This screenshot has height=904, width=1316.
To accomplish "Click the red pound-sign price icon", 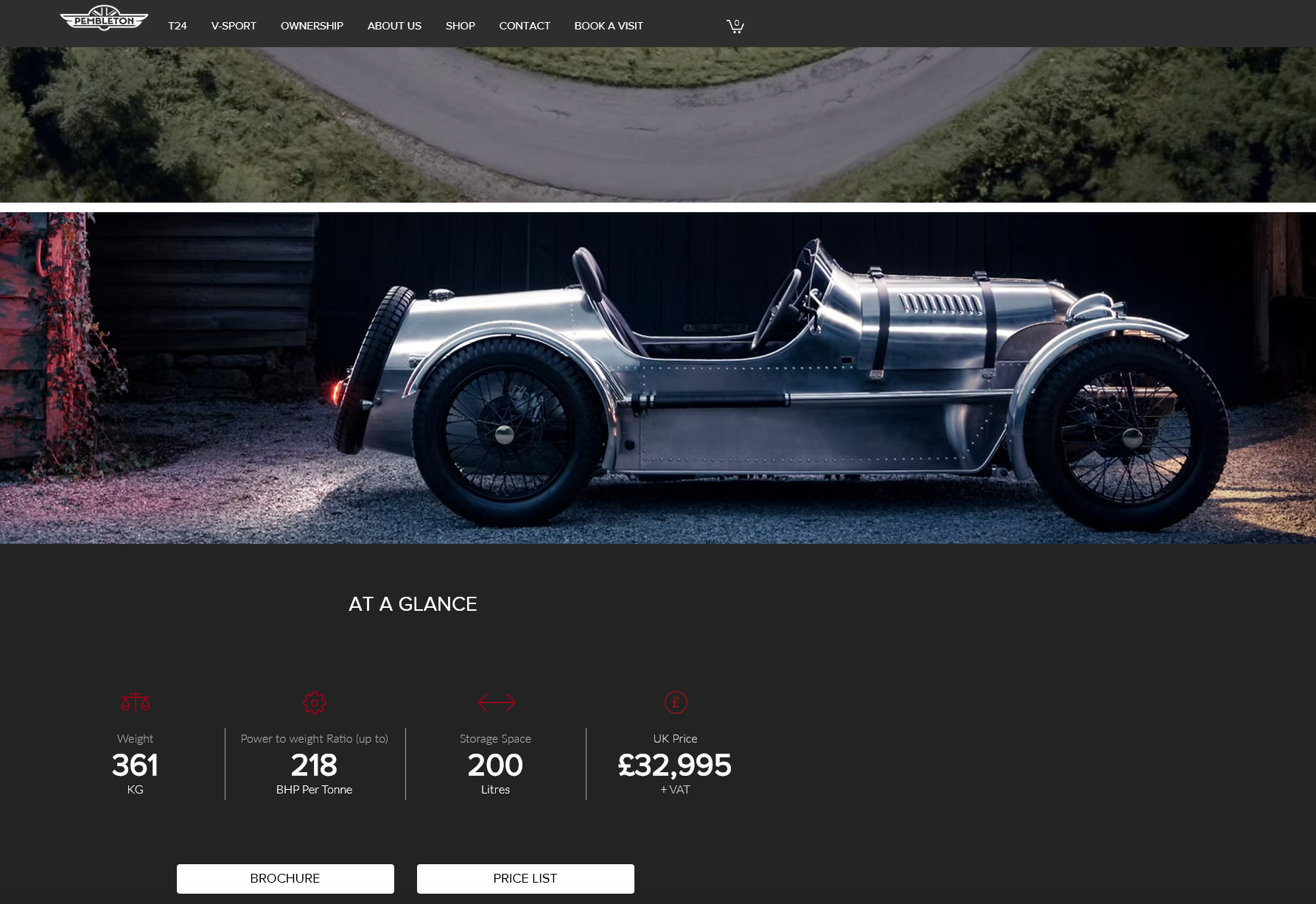I will [676, 702].
